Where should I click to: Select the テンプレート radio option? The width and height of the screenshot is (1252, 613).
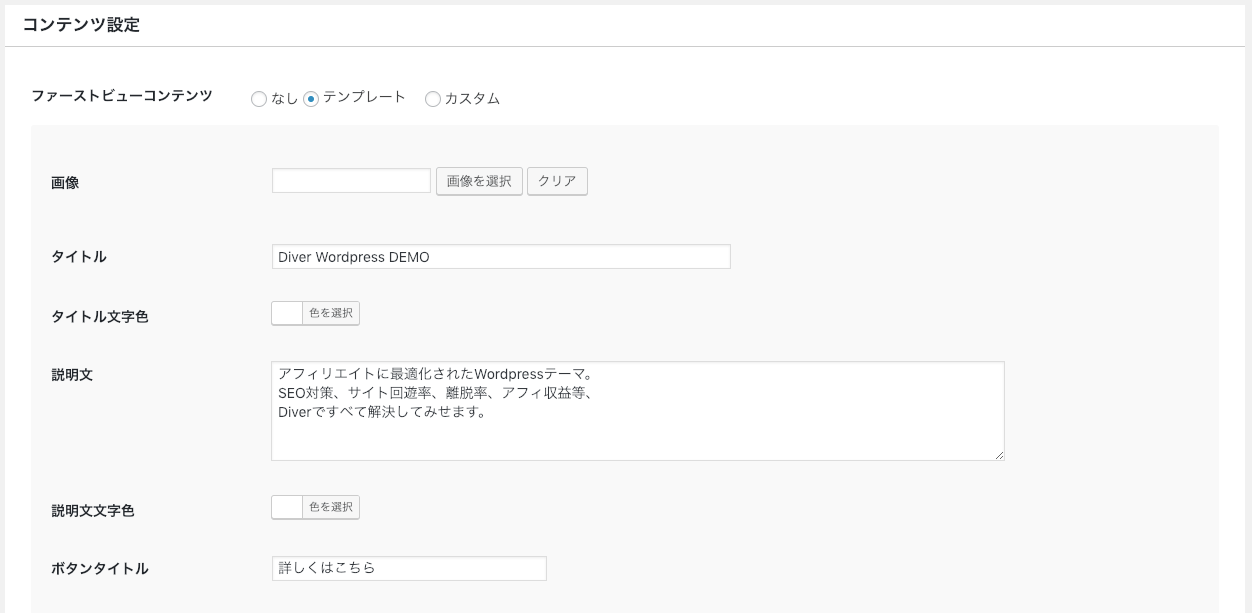point(311,99)
